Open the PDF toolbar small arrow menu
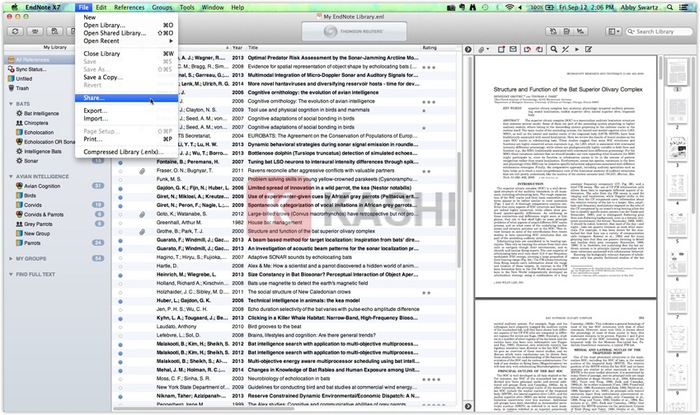 (x=577, y=50)
